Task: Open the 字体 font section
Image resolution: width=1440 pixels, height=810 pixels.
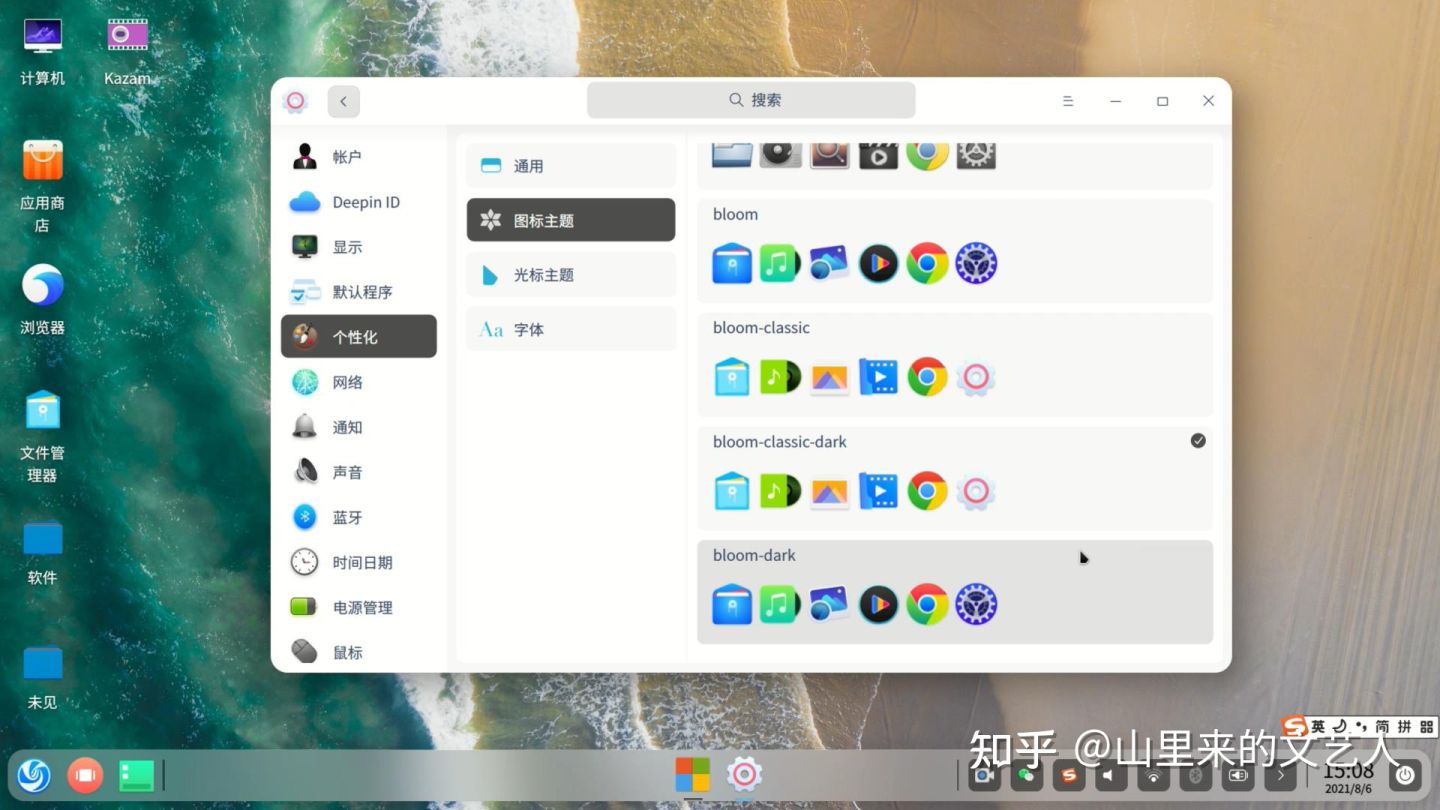Action: click(571, 329)
